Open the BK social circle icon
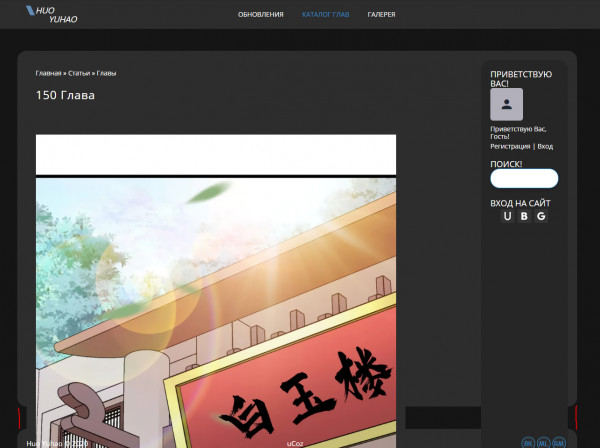Screen dimensions: 600x448 pyautogui.click(x=528, y=443)
